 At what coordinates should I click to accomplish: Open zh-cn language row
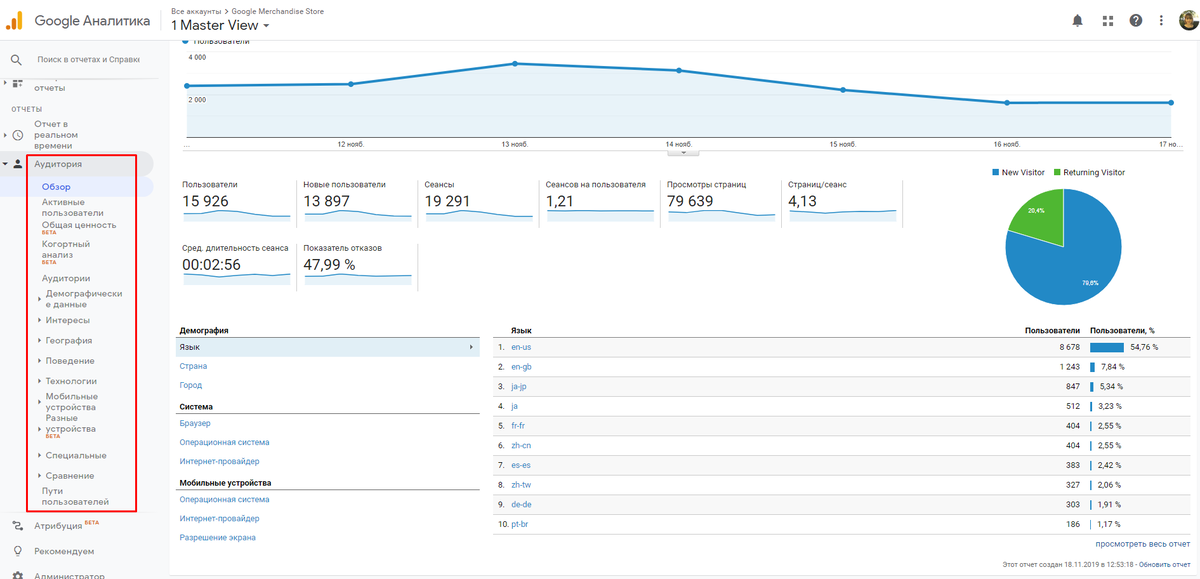click(521, 445)
